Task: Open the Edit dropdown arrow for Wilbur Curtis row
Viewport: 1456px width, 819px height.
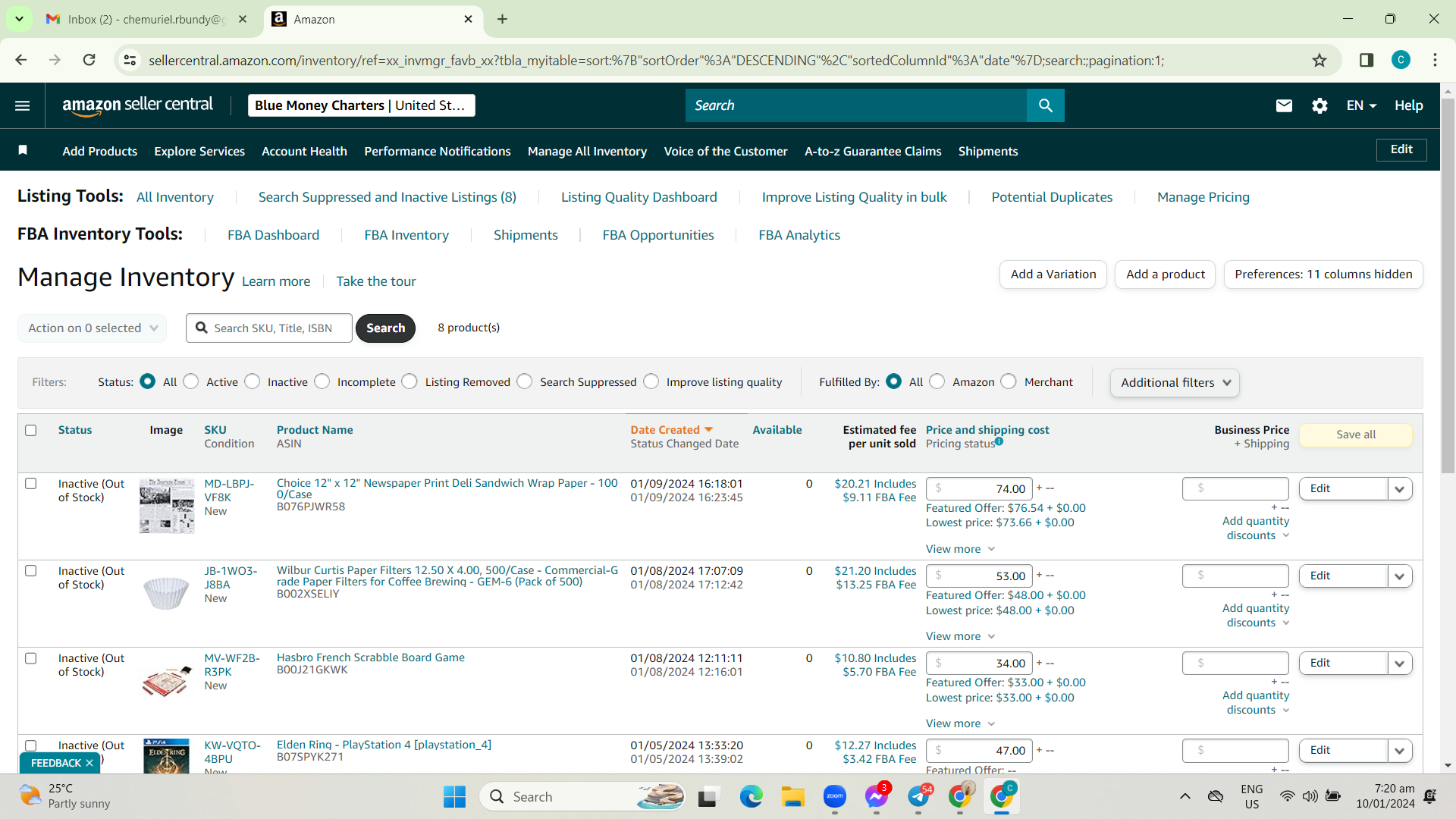Action: pos(1400,576)
